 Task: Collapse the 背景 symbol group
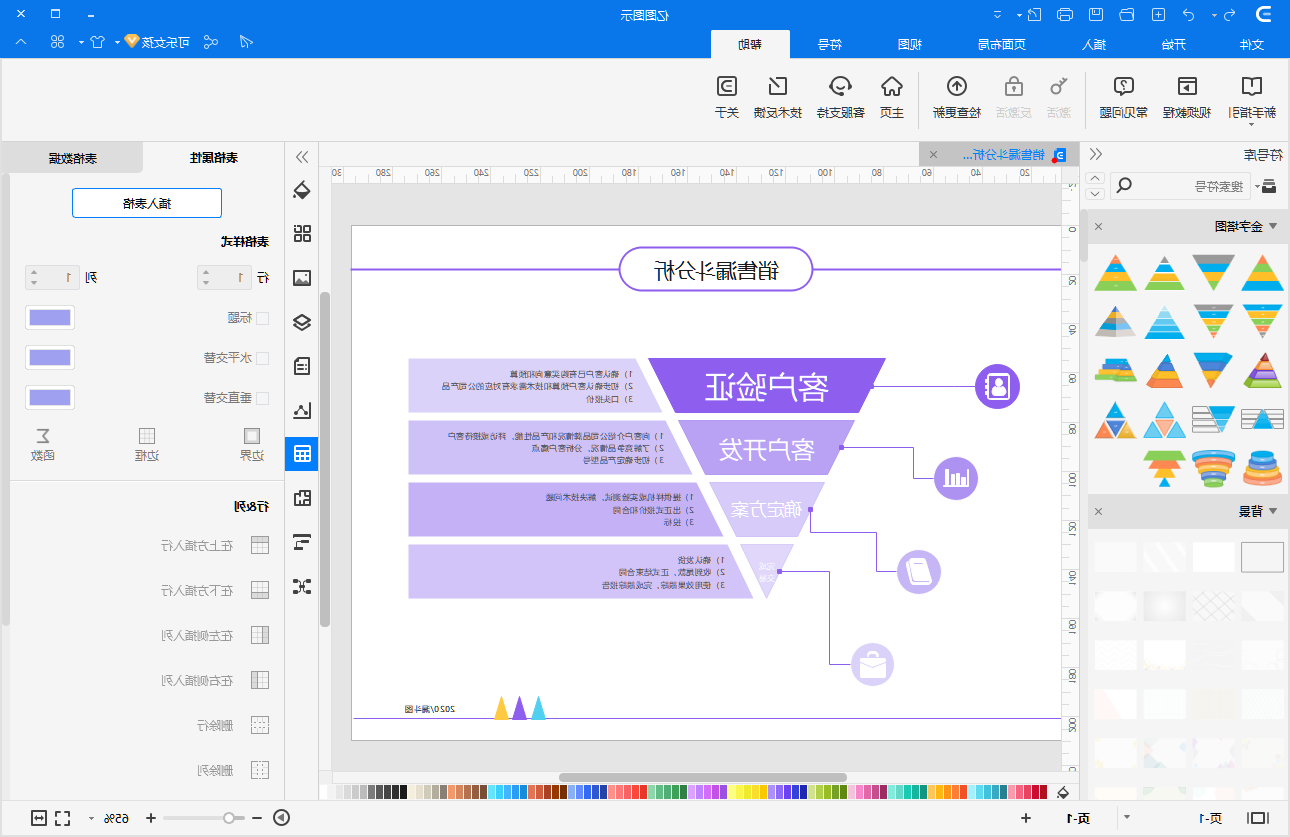[1273, 511]
